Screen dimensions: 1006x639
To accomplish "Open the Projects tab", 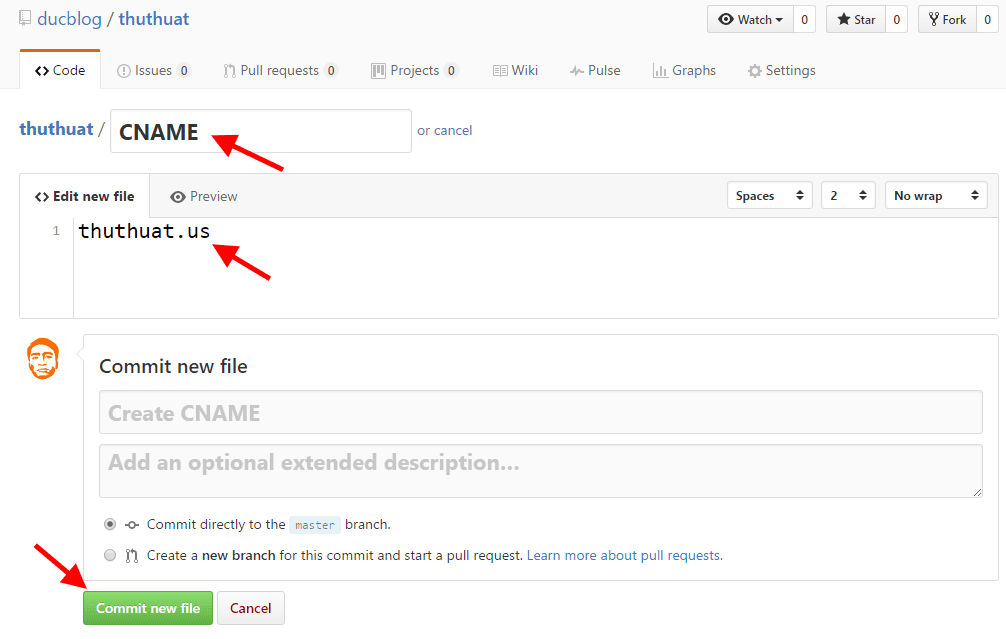I will coord(415,71).
